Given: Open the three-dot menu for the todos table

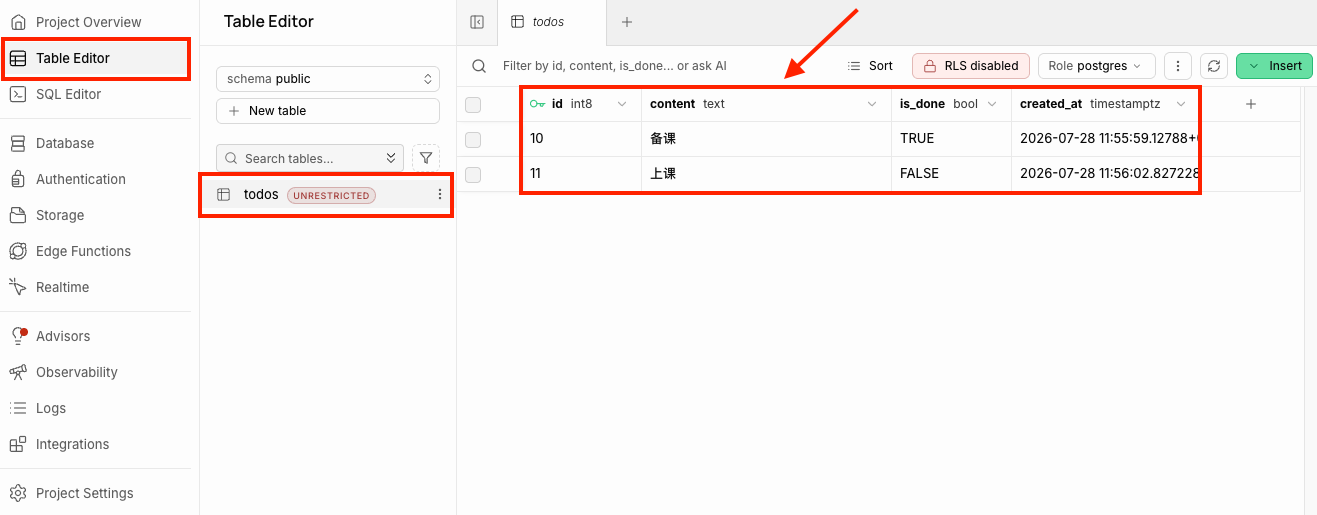Looking at the screenshot, I should pyautogui.click(x=440, y=195).
